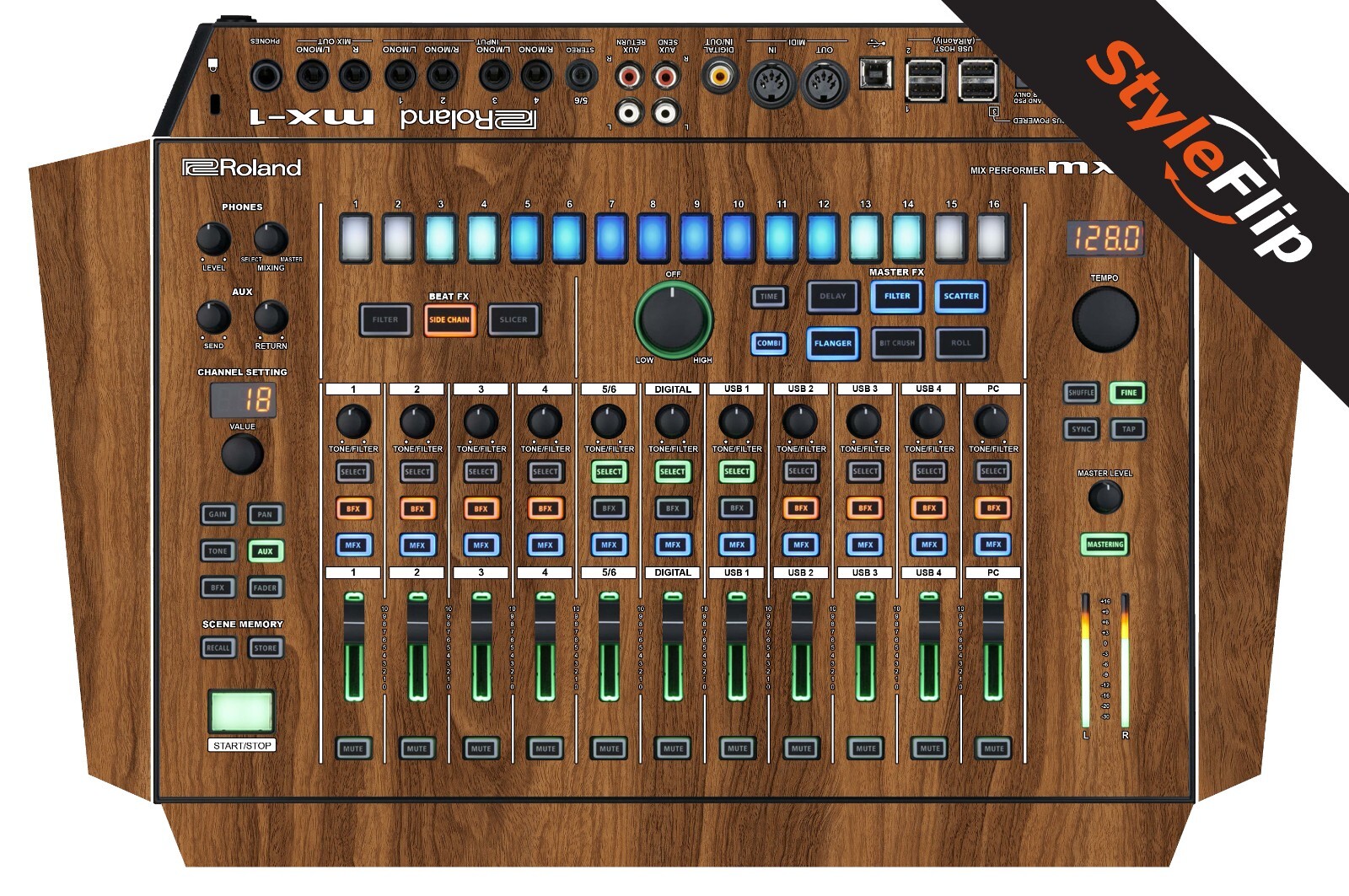Image resolution: width=1349 pixels, height=896 pixels.
Task: Mute the PC channel
Action: [x=993, y=748]
